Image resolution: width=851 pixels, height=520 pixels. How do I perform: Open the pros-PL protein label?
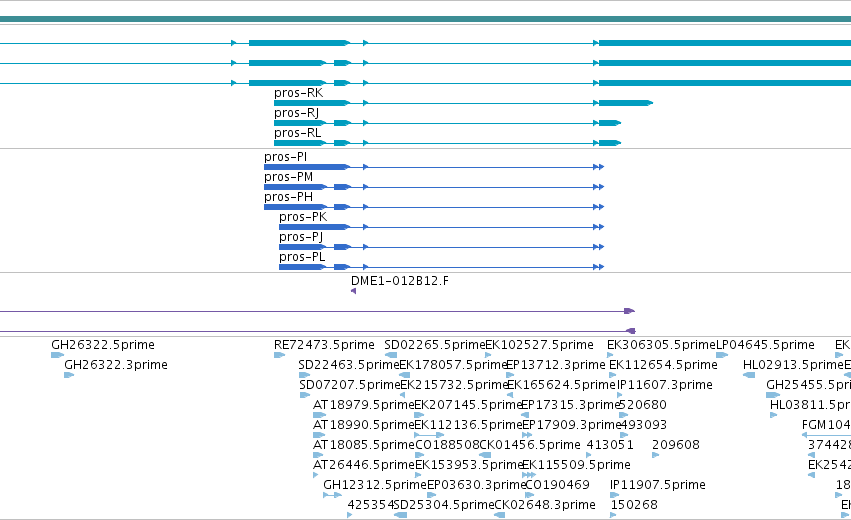(x=302, y=257)
